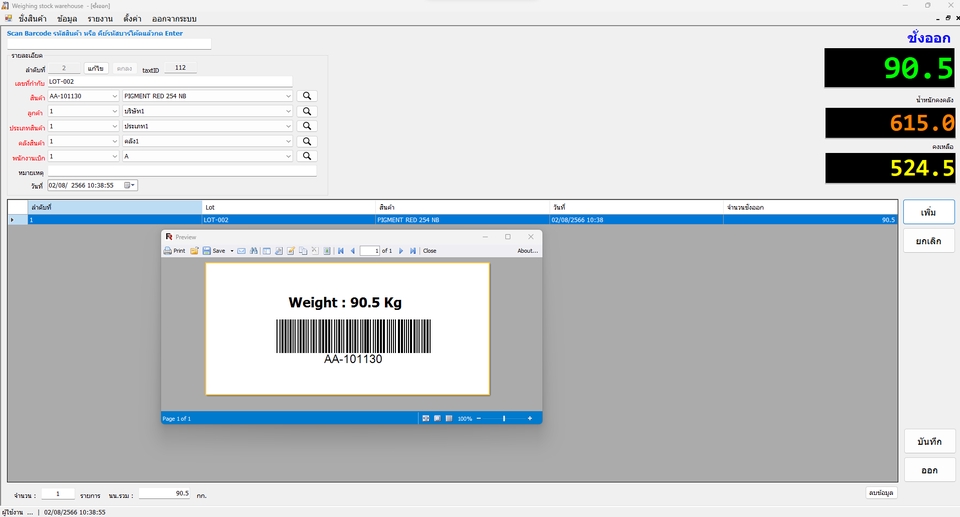
Task: Click the Lot column header
Action: coord(288,207)
